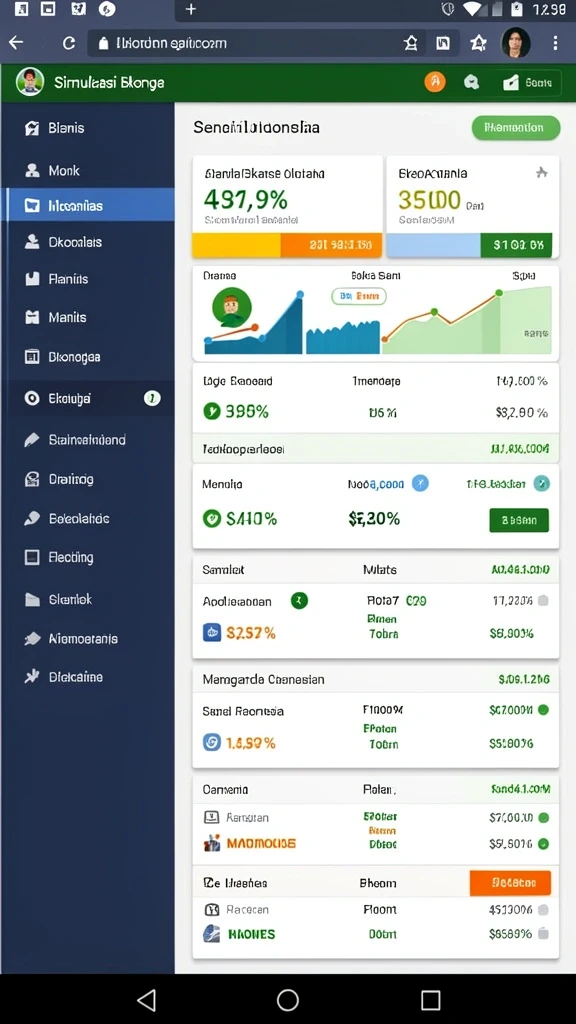Screen dimensions: 576x1024
Task: Click the orange segment of progress bar
Action: 331,245
